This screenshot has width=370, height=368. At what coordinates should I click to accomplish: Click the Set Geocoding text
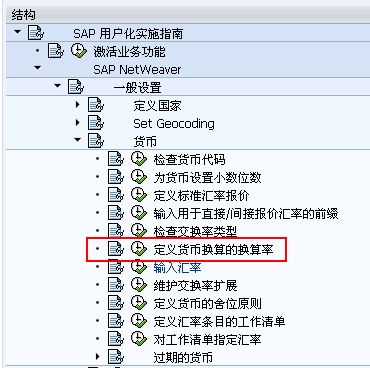[174, 124]
